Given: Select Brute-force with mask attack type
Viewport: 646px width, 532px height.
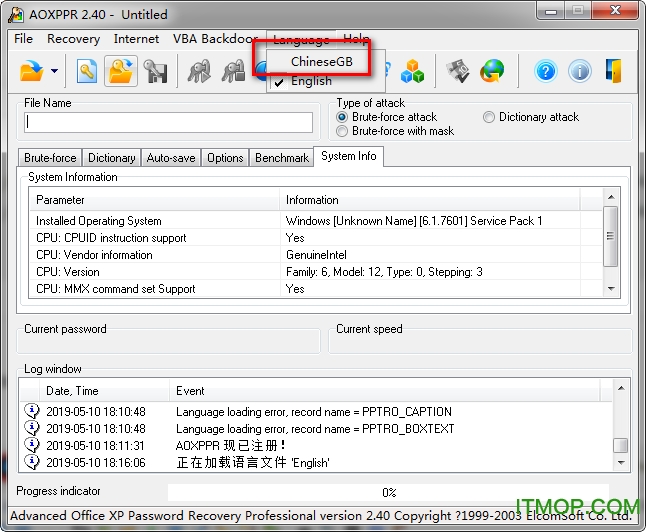Looking at the screenshot, I should [343, 131].
